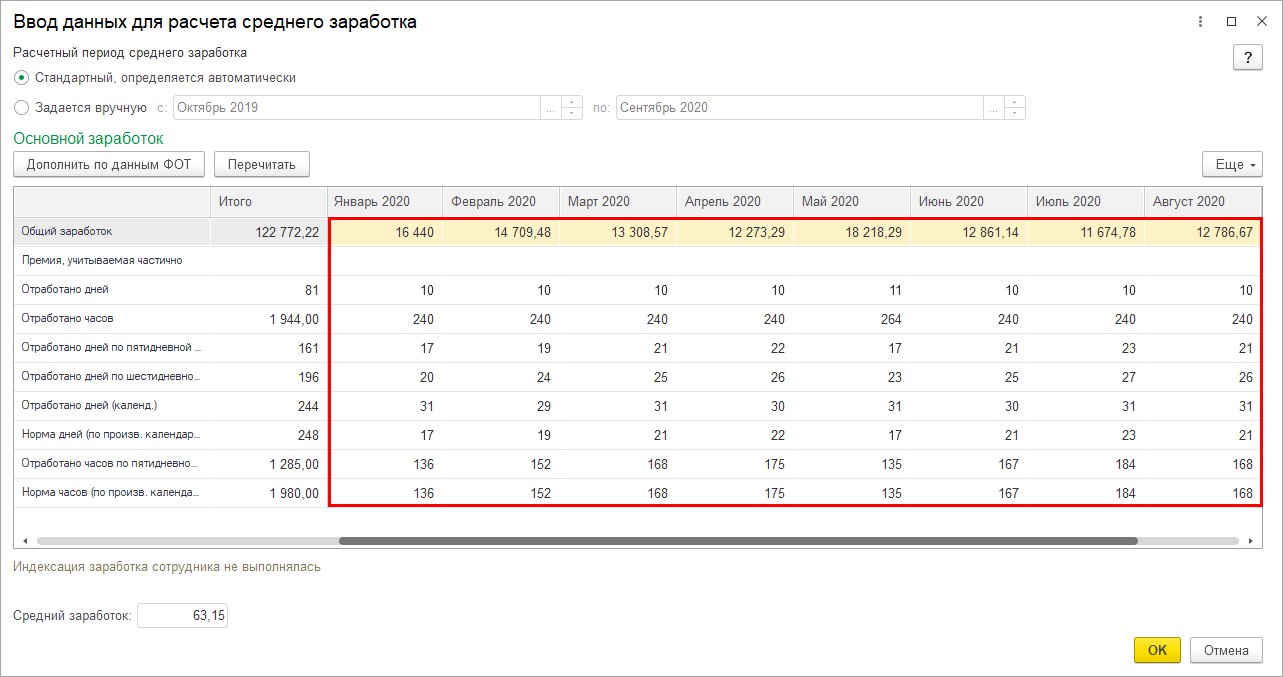This screenshot has width=1283, height=677.
Task: Click the 'Июль 2020' column header
Action: pos(1087,201)
